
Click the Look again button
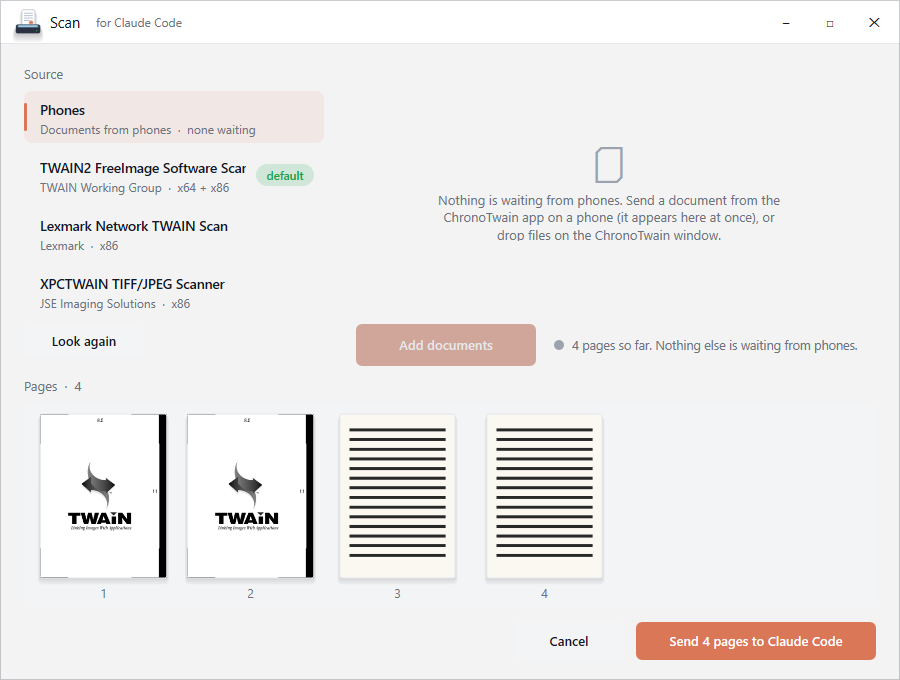click(x=84, y=341)
